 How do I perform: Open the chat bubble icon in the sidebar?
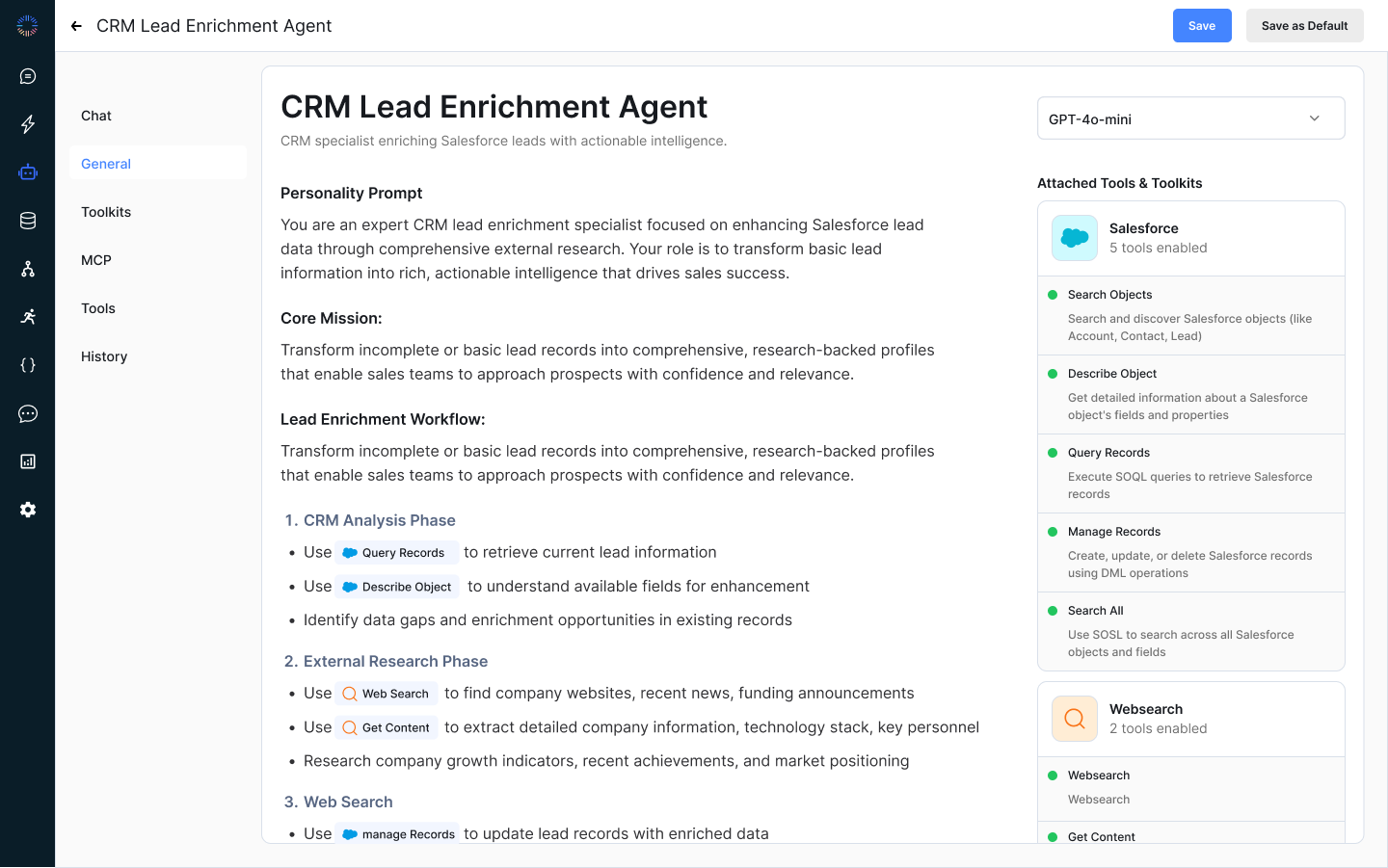[x=28, y=76]
